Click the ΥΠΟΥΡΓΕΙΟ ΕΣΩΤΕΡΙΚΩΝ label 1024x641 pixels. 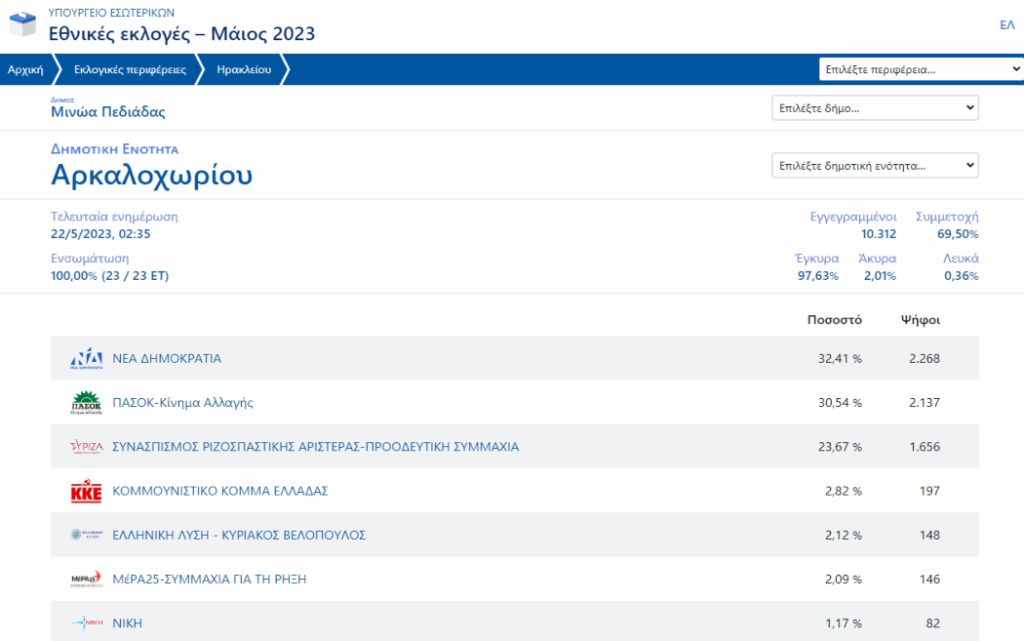[112, 12]
